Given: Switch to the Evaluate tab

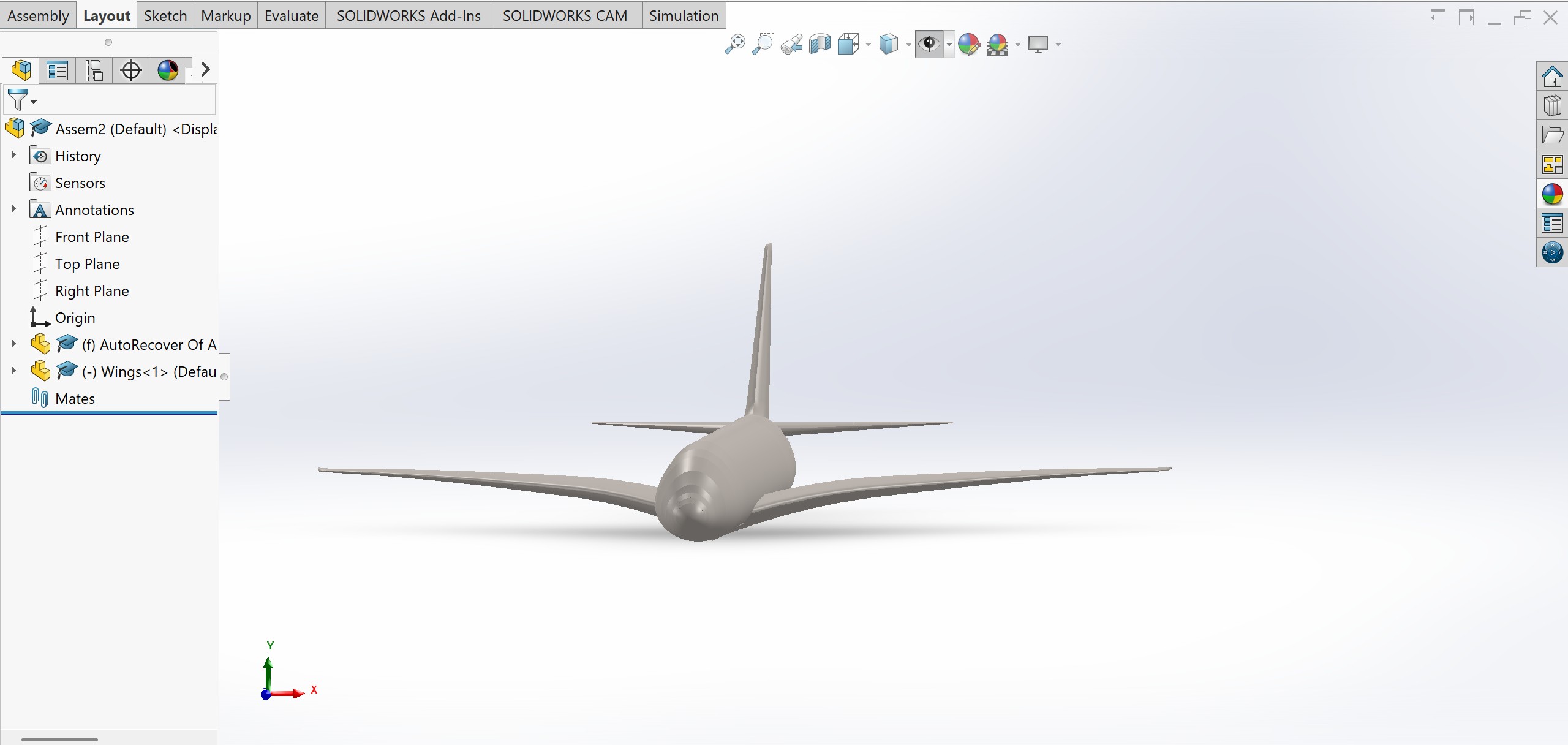Looking at the screenshot, I should click(x=292, y=15).
